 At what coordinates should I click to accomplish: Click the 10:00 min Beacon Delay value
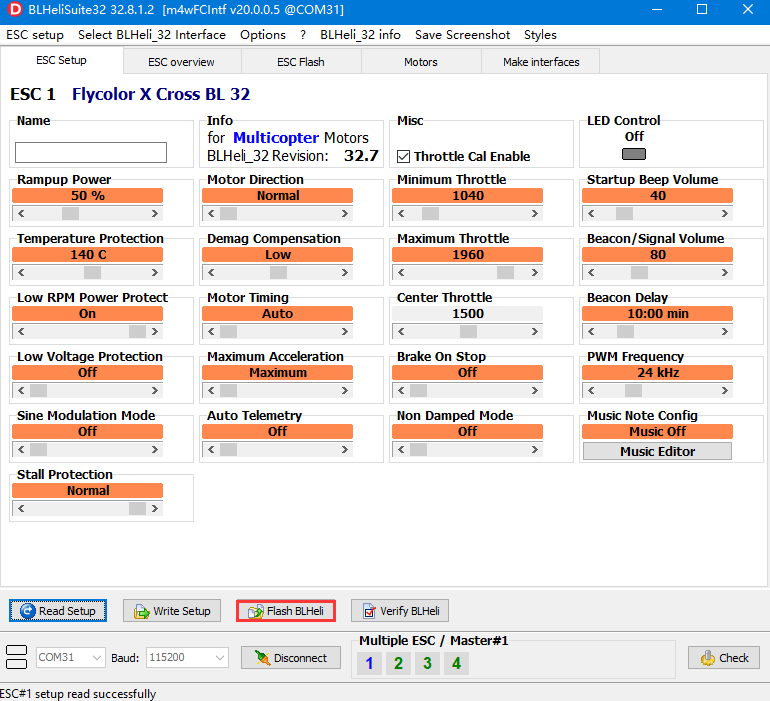tap(657, 314)
